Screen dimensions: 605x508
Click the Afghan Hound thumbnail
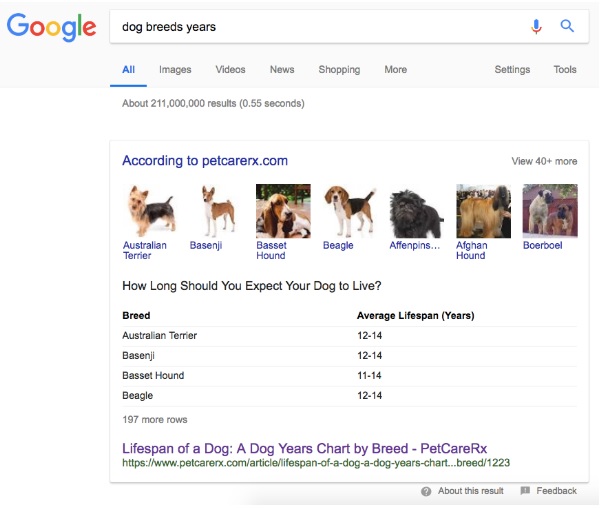coord(483,210)
